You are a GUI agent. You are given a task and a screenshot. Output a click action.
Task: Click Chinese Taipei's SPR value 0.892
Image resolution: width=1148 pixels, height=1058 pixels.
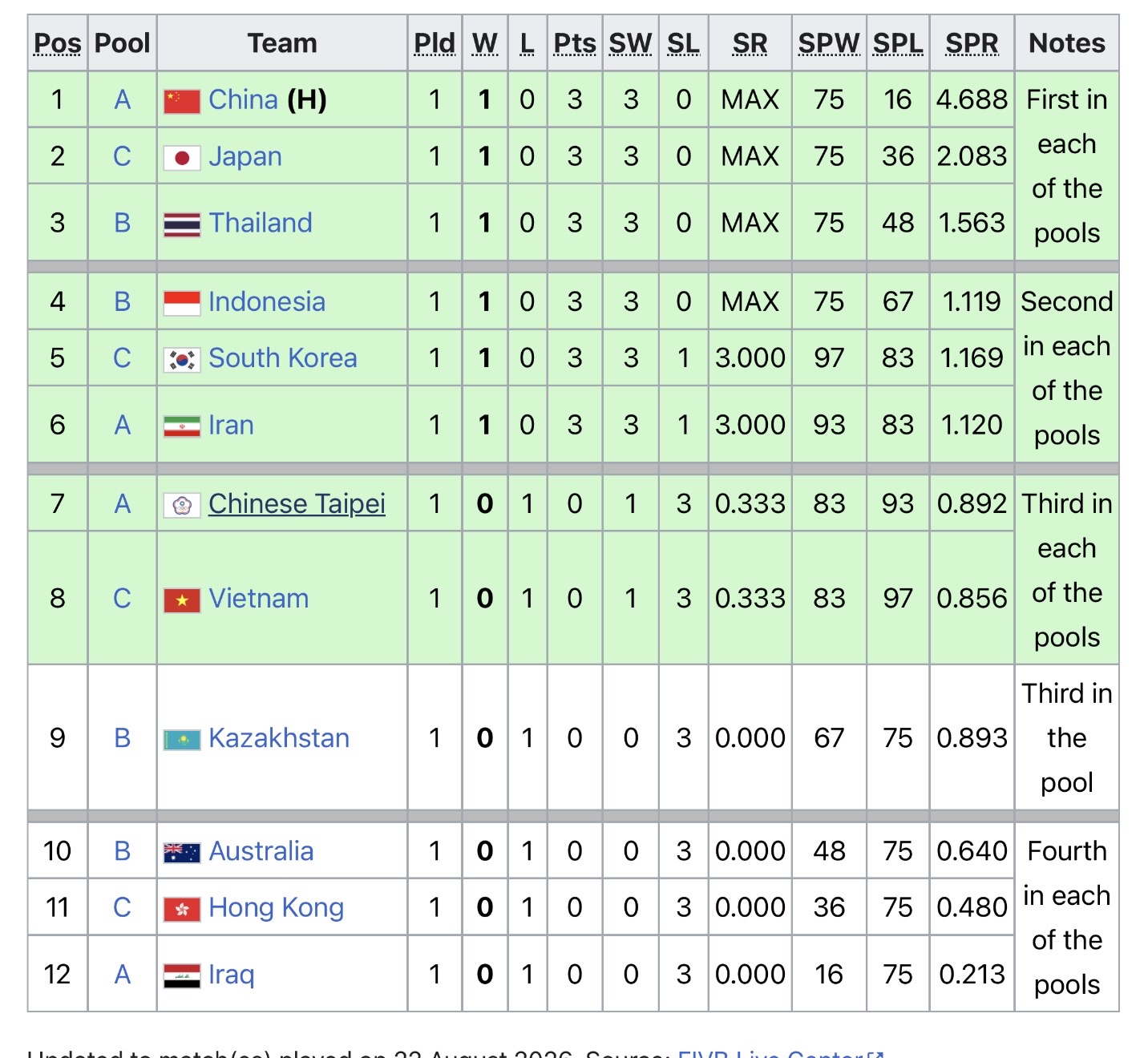972,503
